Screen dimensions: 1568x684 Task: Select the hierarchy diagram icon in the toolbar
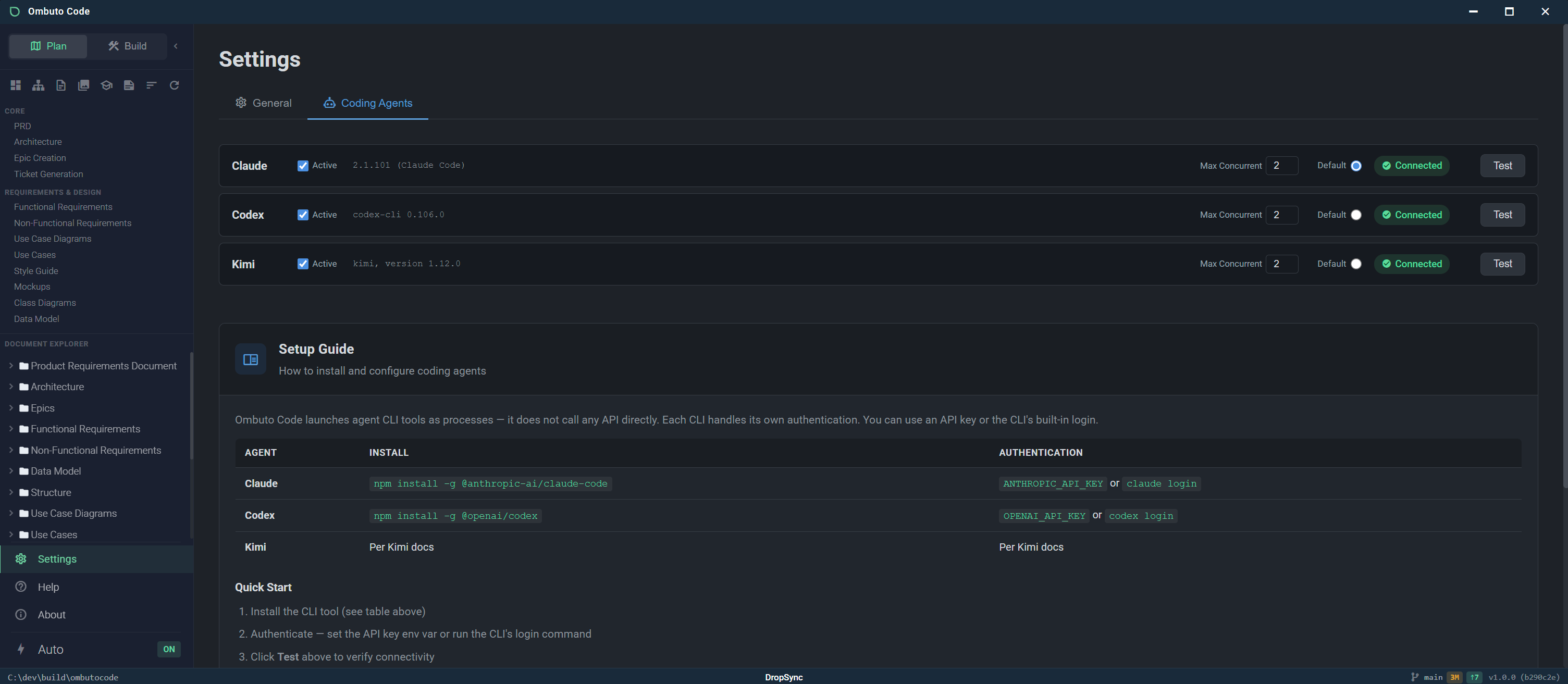click(x=38, y=85)
